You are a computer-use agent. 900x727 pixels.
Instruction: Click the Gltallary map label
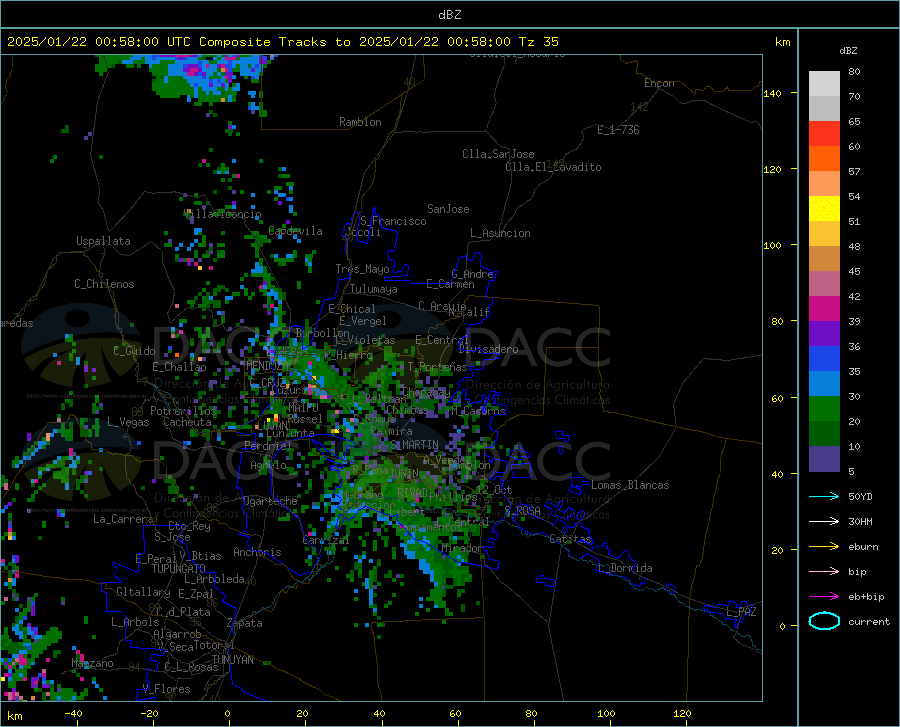(x=143, y=592)
